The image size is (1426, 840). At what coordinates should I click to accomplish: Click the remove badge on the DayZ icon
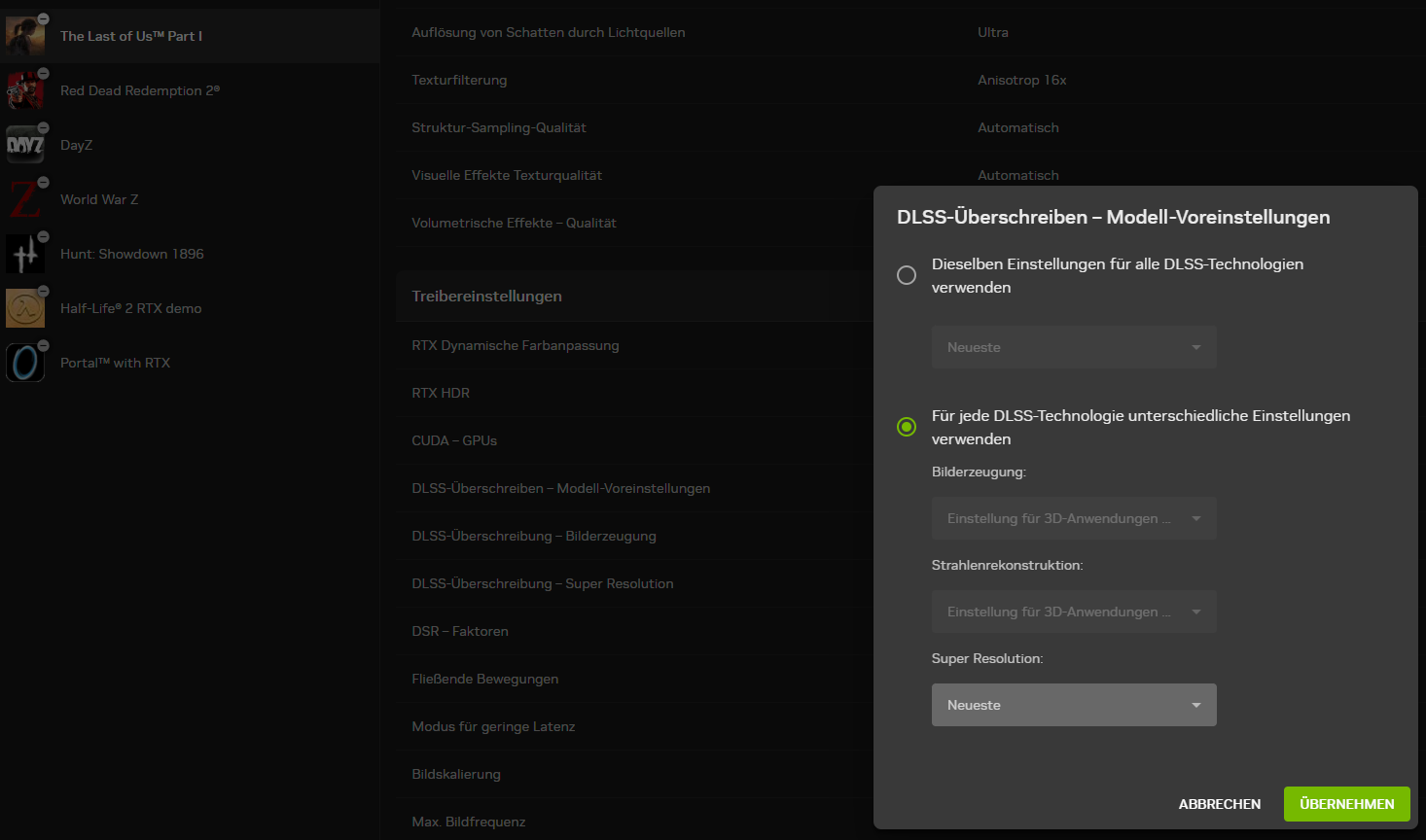pyautogui.click(x=43, y=128)
